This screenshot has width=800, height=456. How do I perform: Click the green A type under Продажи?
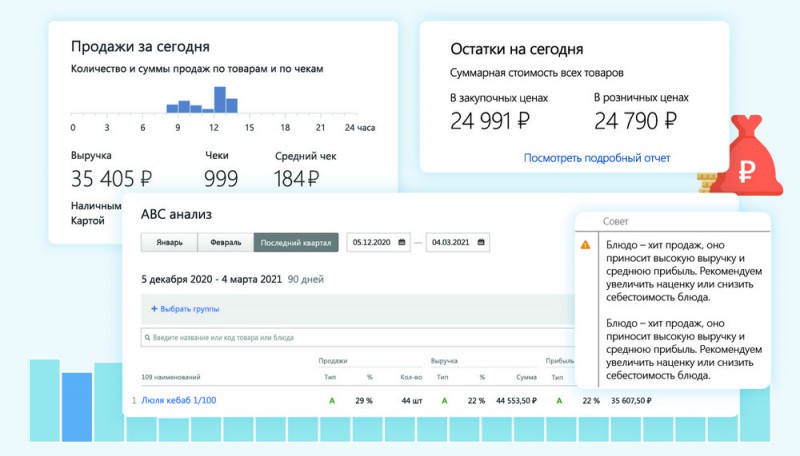(331, 401)
